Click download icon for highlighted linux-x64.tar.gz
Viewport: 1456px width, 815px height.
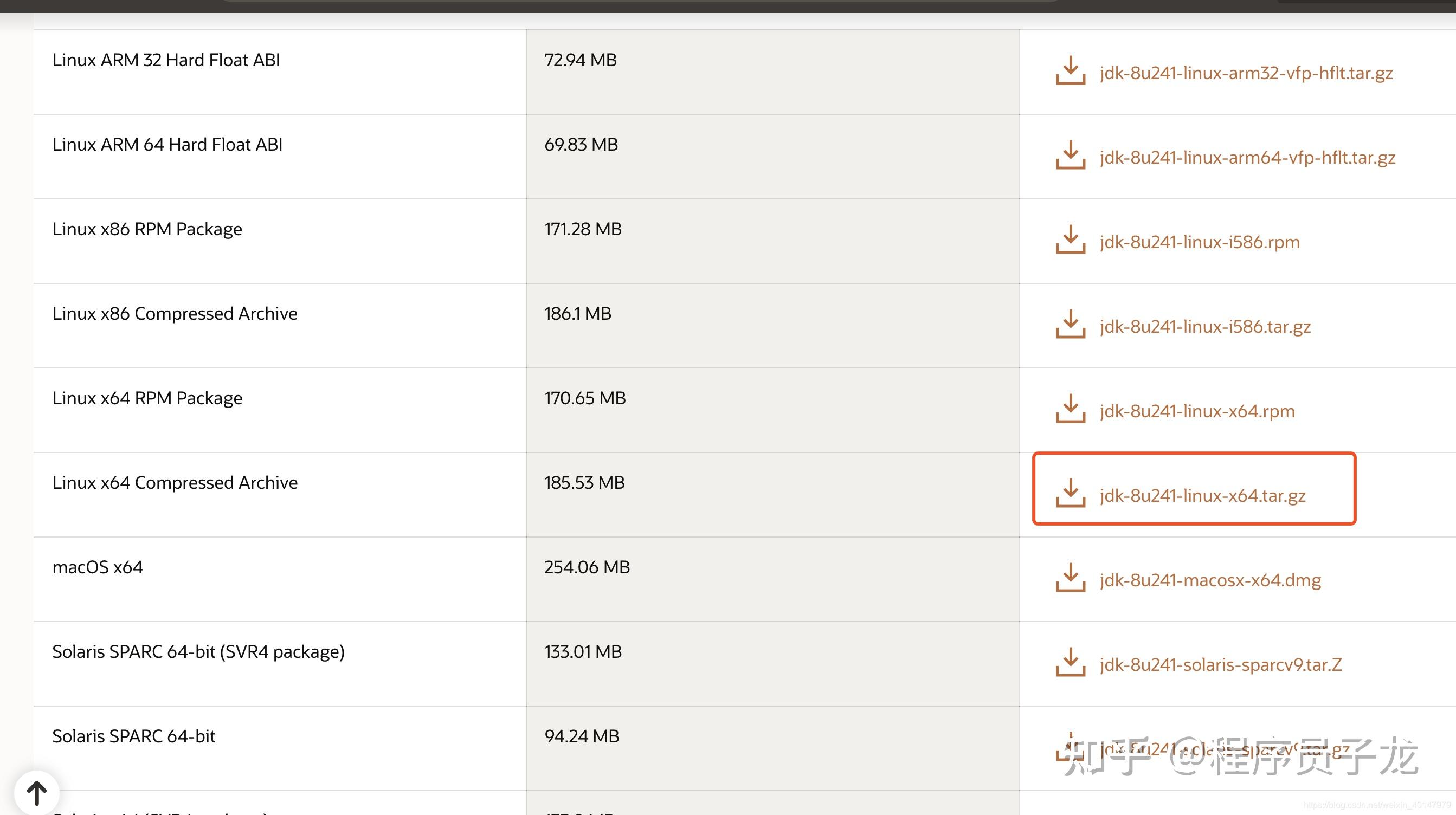click(1070, 494)
